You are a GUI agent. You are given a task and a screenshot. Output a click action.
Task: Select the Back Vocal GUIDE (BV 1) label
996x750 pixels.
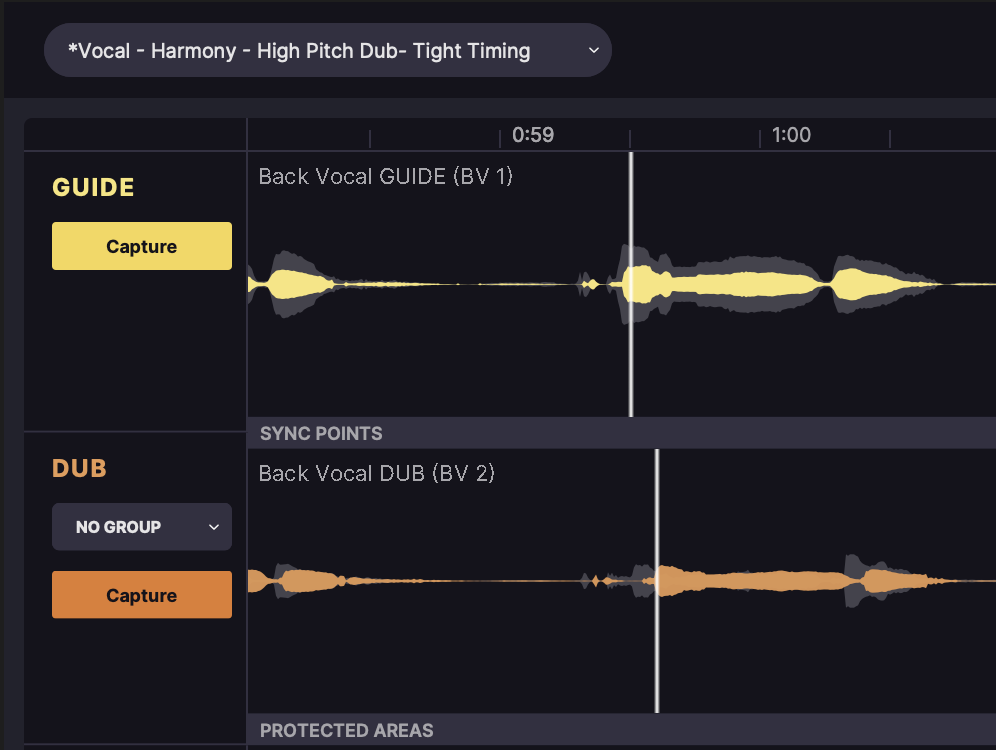pos(385,177)
